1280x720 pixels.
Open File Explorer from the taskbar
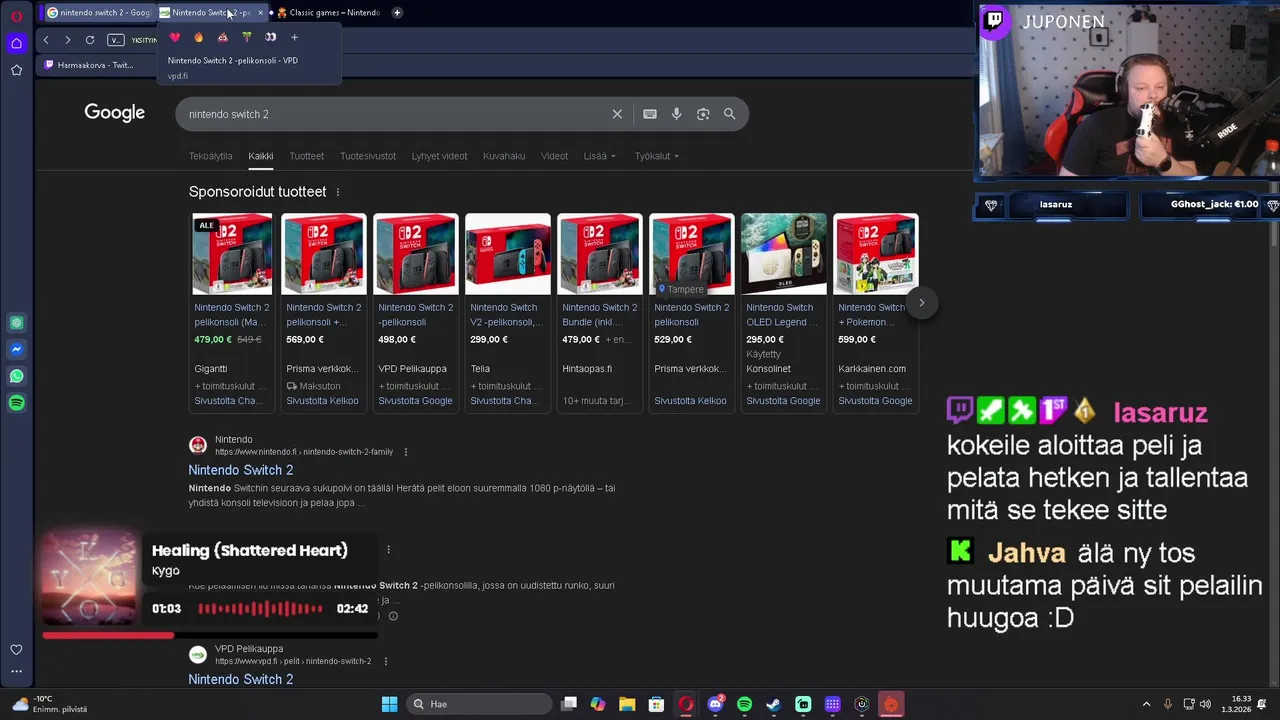[x=627, y=704]
